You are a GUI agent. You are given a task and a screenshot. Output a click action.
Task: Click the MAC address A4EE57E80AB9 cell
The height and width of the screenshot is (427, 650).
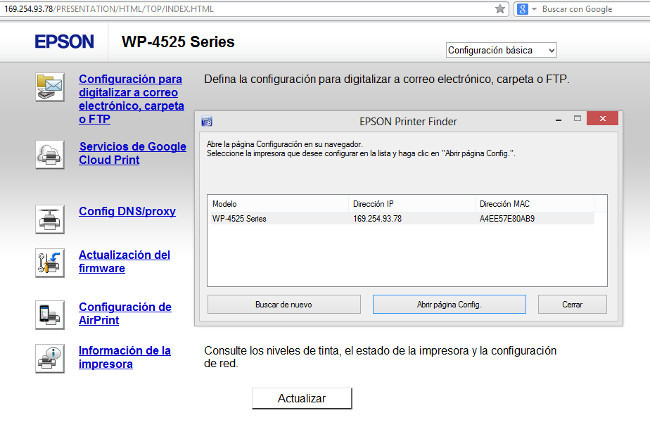coord(507,218)
